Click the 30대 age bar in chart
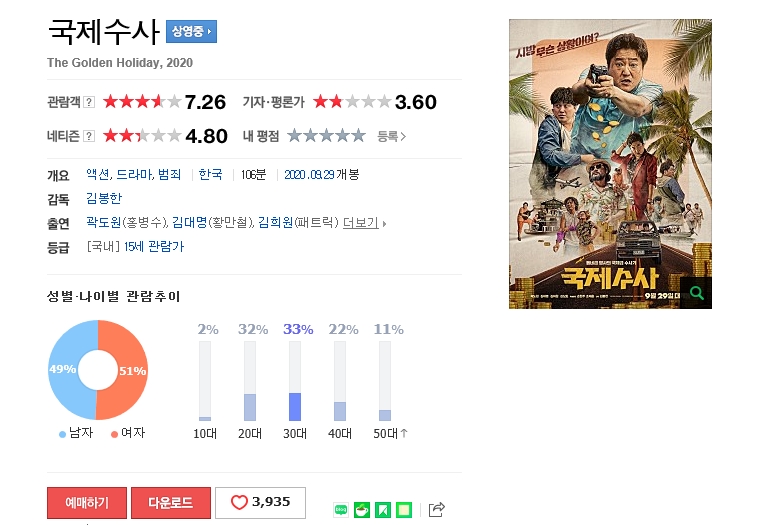759x525 pixels. point(295,381)
